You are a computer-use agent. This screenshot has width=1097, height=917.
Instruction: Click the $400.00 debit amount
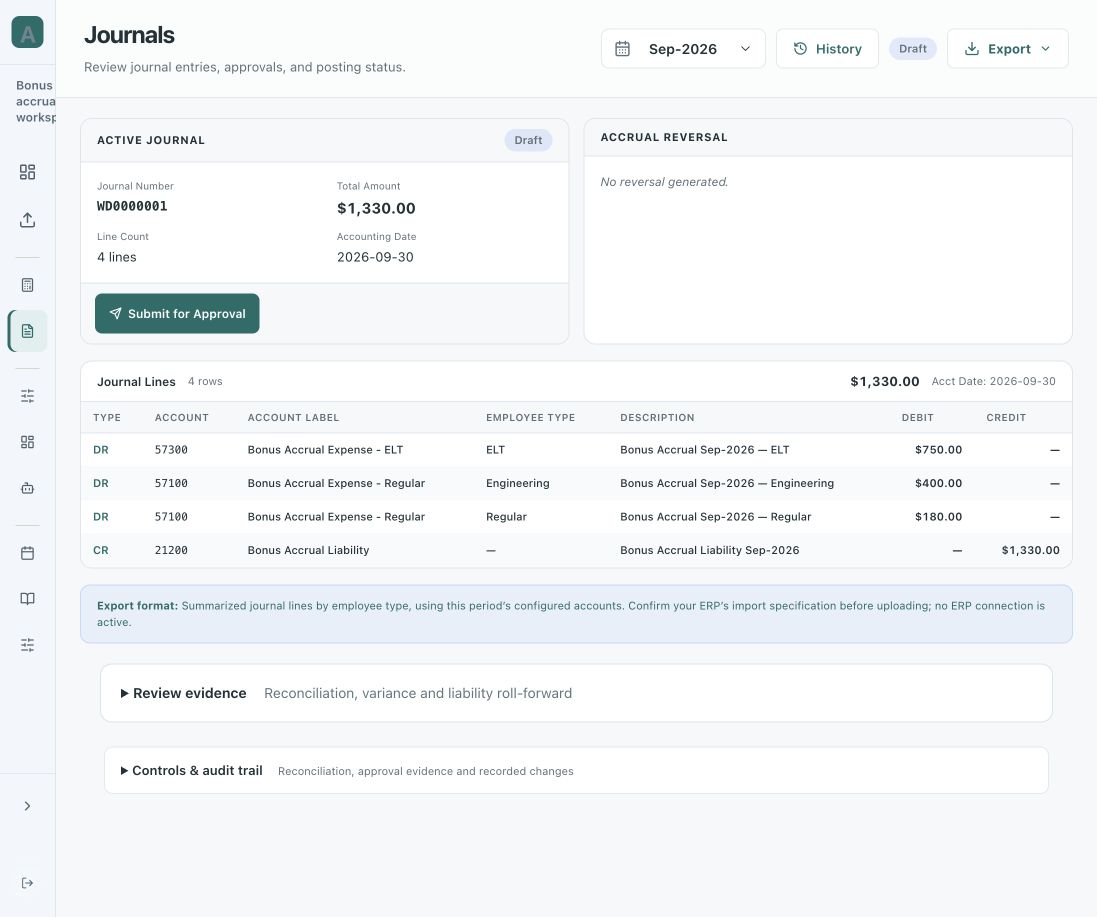pos(938,483)
